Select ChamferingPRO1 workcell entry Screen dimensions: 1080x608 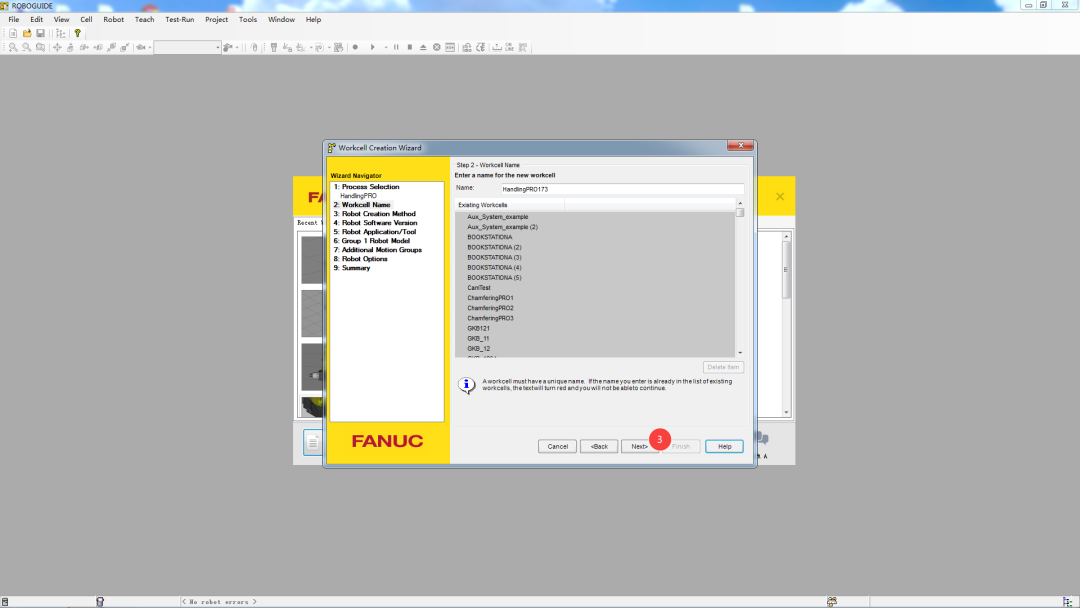pyautogui.click(x=490, y=297)
